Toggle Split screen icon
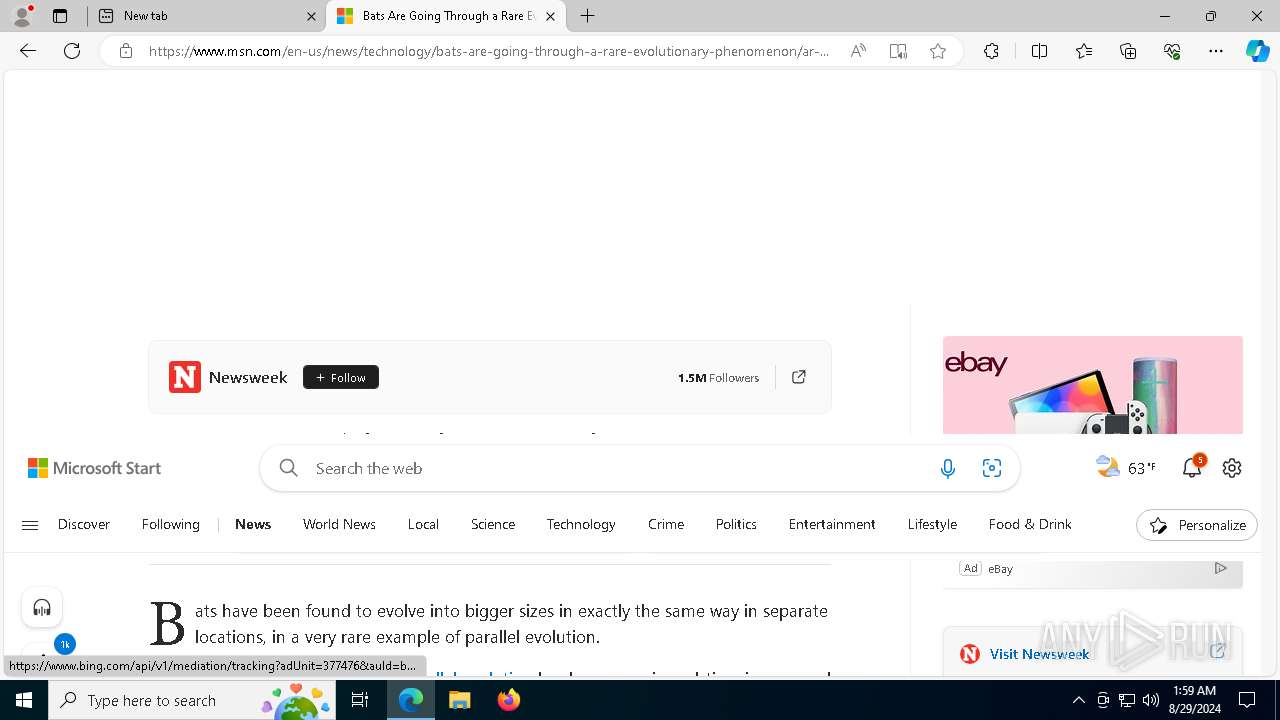The image size is (1280, 720). 1039,51
